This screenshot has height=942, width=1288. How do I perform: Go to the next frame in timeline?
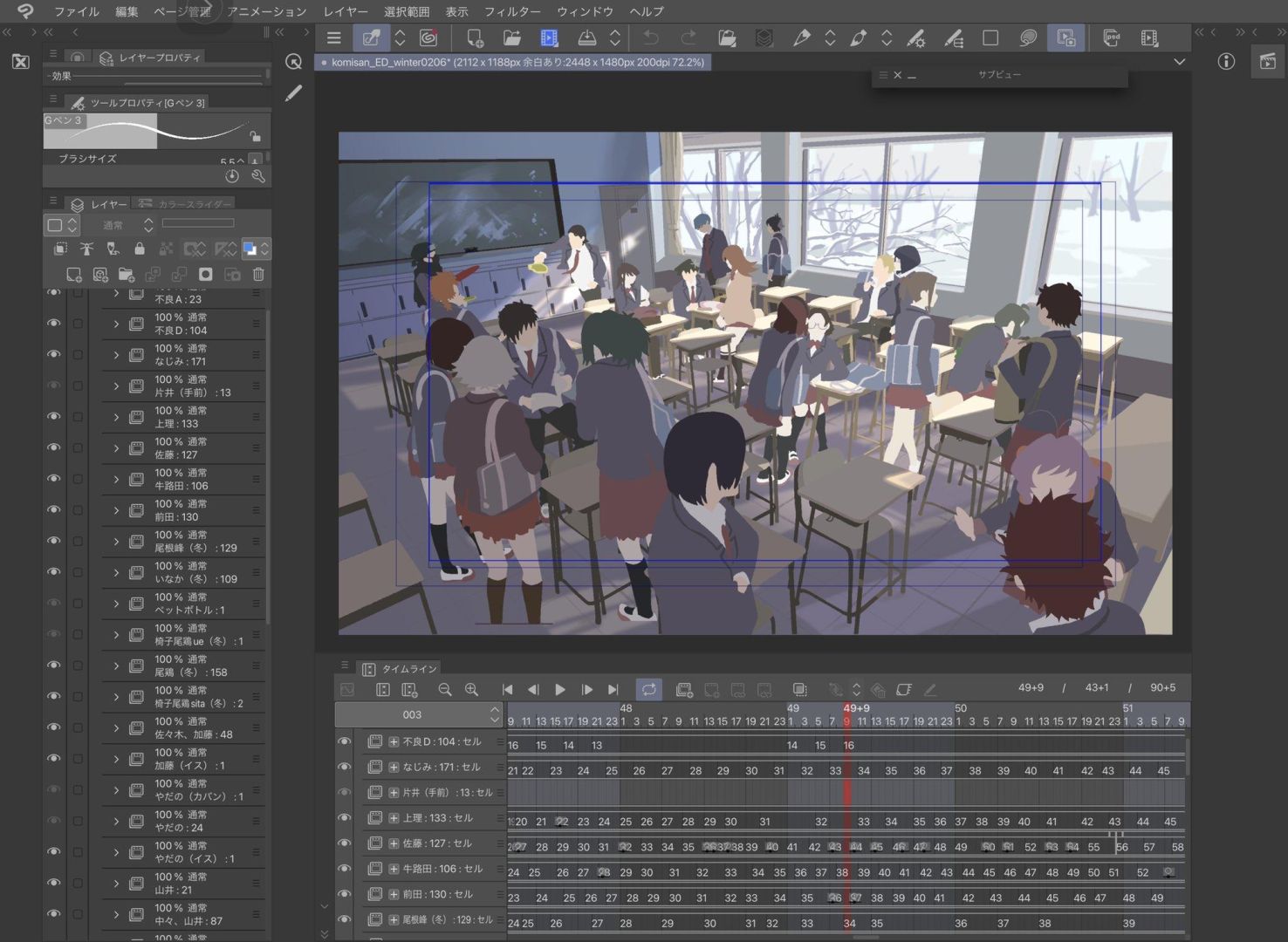pyautogui.click(x=586, y=689)
